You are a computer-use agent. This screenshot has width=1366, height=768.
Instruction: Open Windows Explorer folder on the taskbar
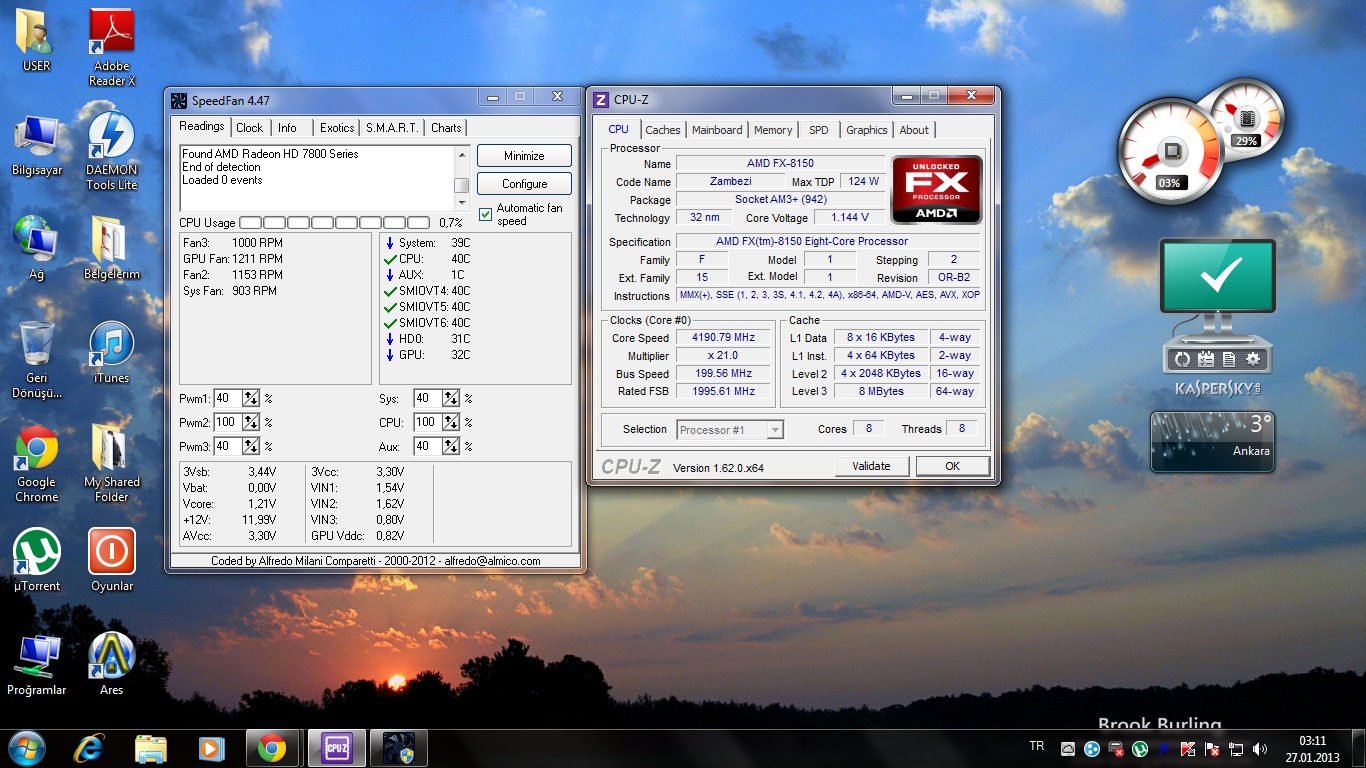pos(151,748)
